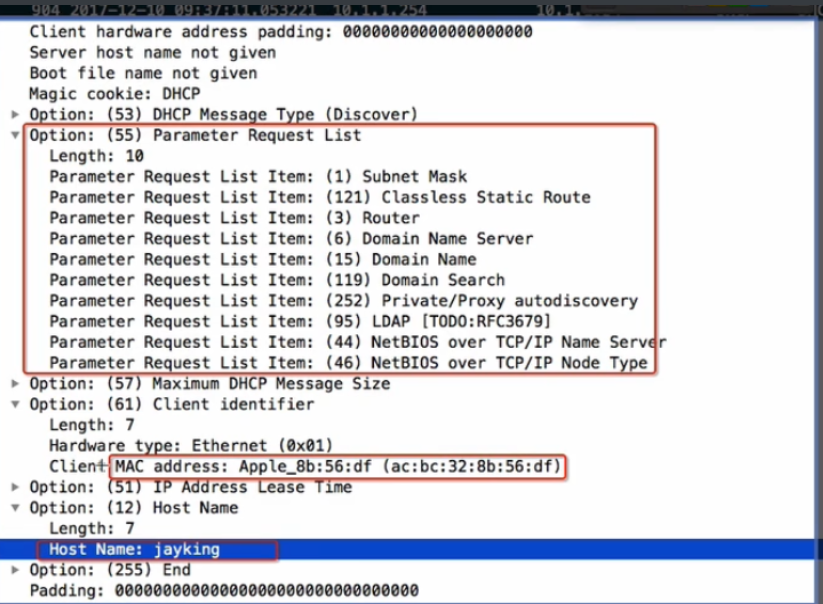Select packet 904 row in packet list
Image resolution: width=823 pixels, height=604 pixels.
(x=407, y=9)
